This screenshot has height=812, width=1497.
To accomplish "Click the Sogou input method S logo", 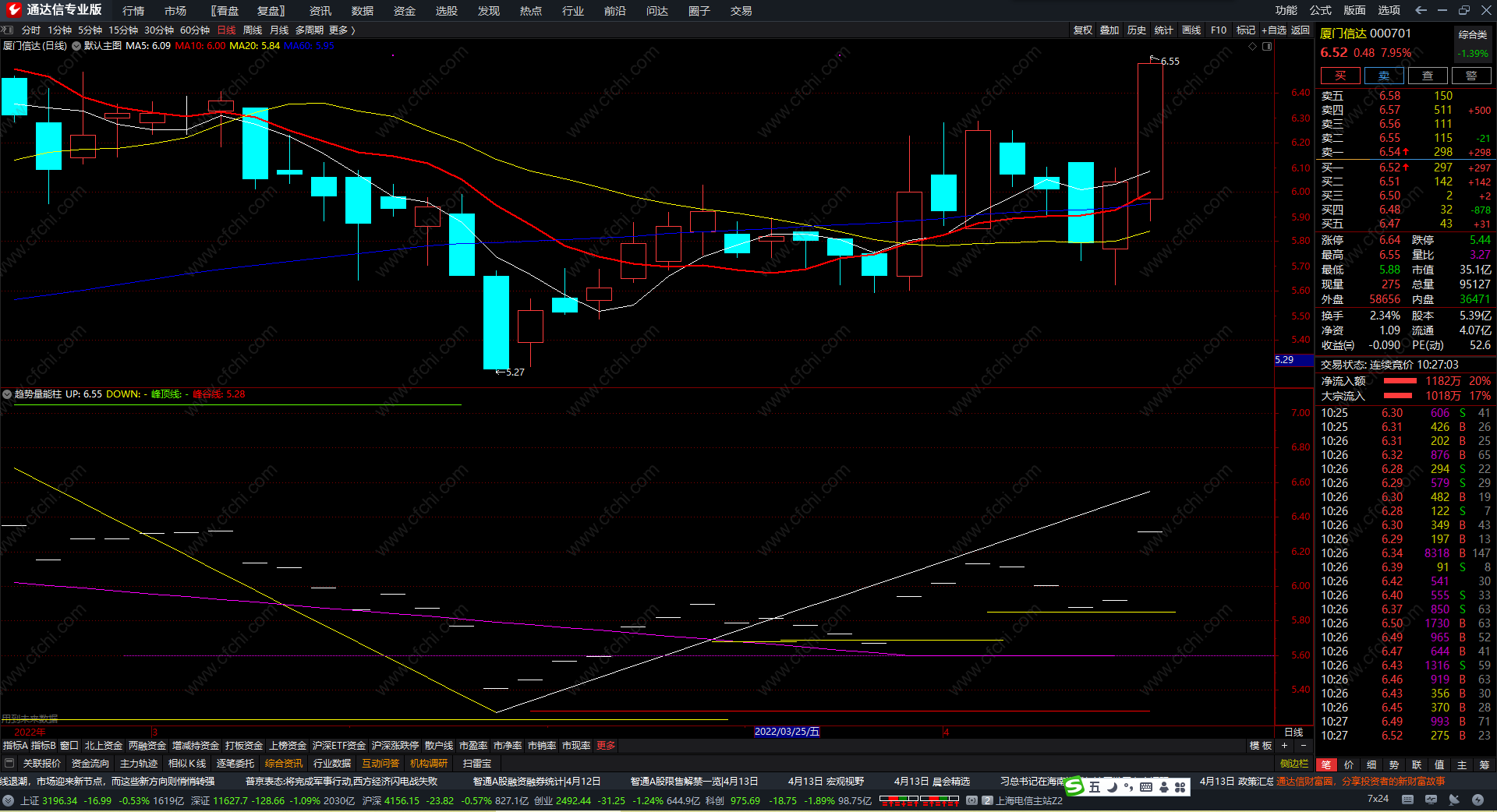I will coord(1074,787).
